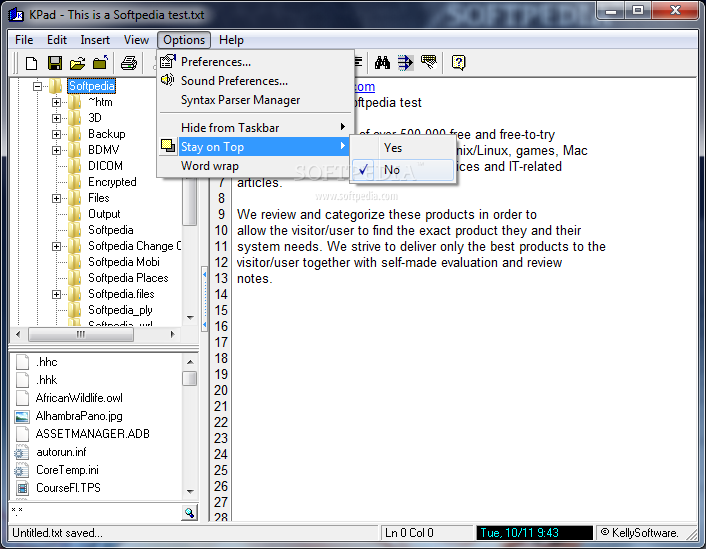Select the Softpedia_ply folder
This screenshot has height=549, width=706.
coord(120,310)
